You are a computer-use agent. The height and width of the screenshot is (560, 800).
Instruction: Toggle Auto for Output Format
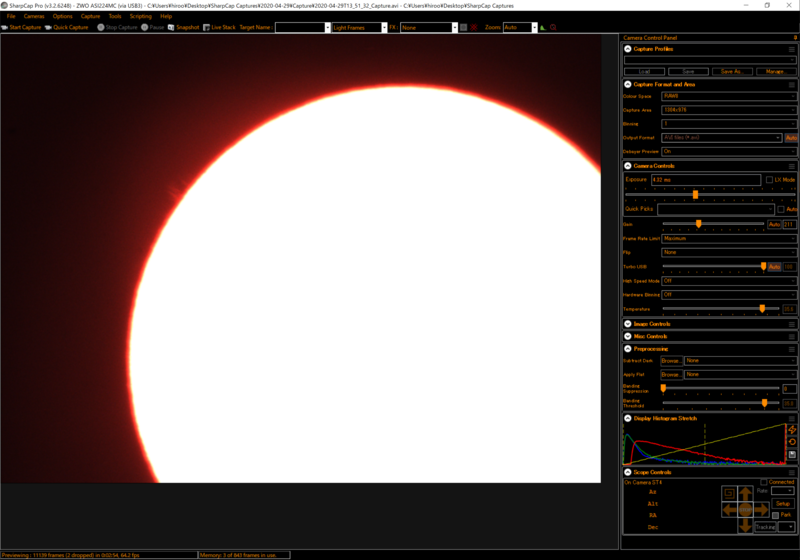pos(791,138)
